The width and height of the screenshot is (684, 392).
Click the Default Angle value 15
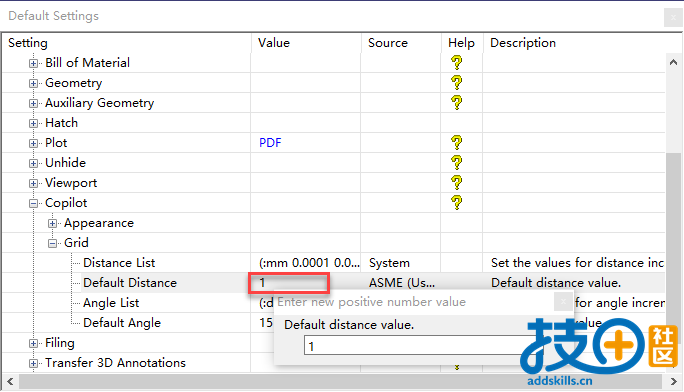(266, 323)
